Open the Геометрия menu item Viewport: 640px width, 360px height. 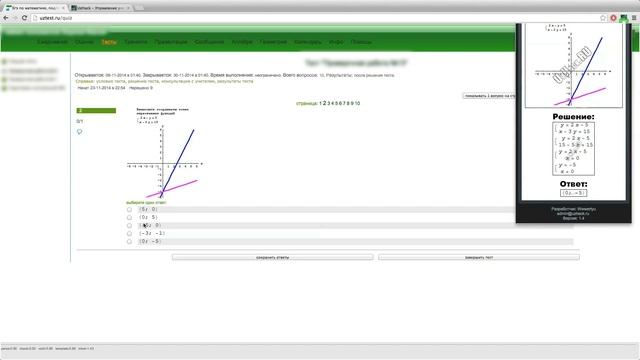click(x=273, y=42)
